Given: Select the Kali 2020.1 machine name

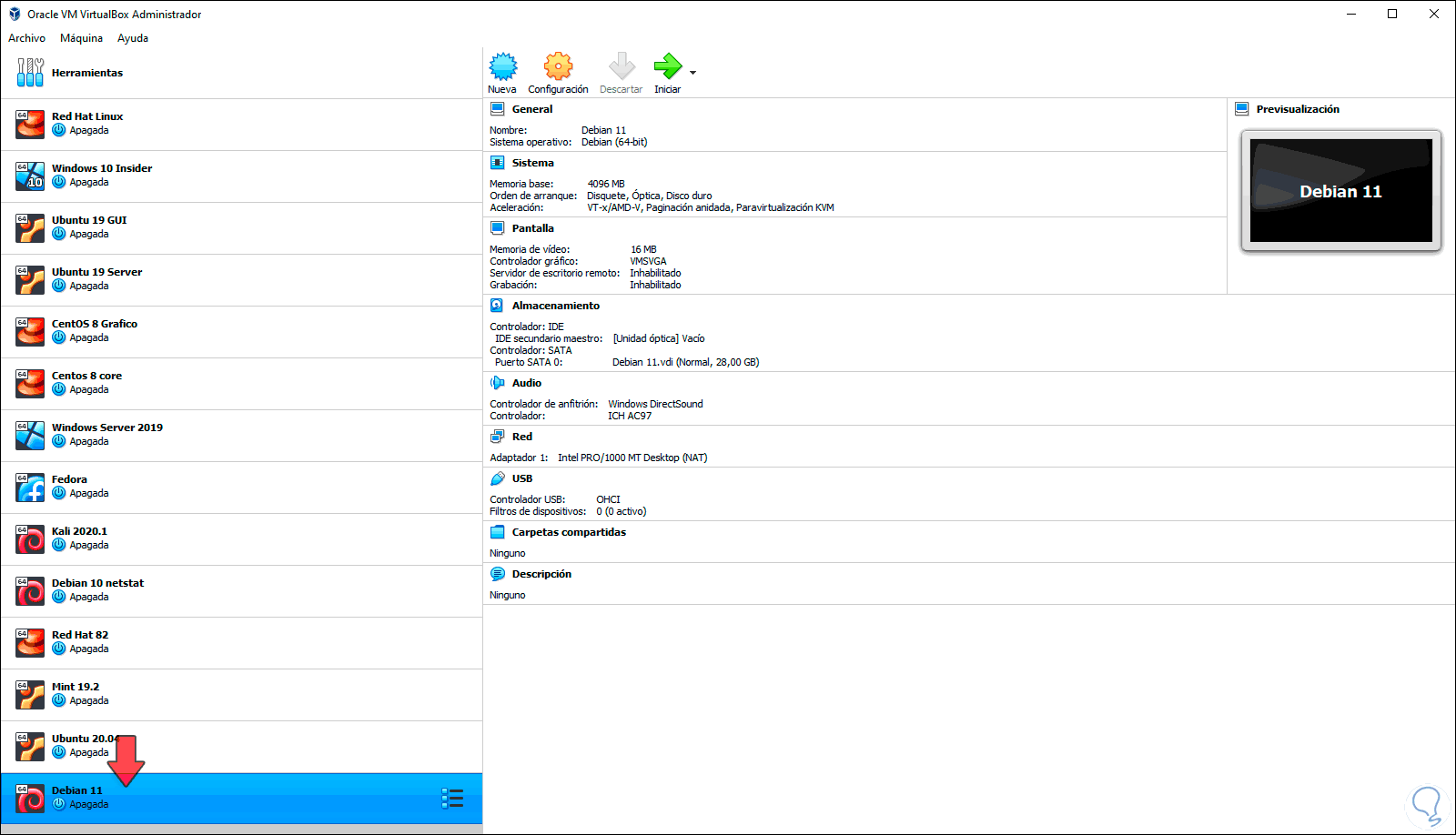Looking at the screenshot, I should point(79,531).
